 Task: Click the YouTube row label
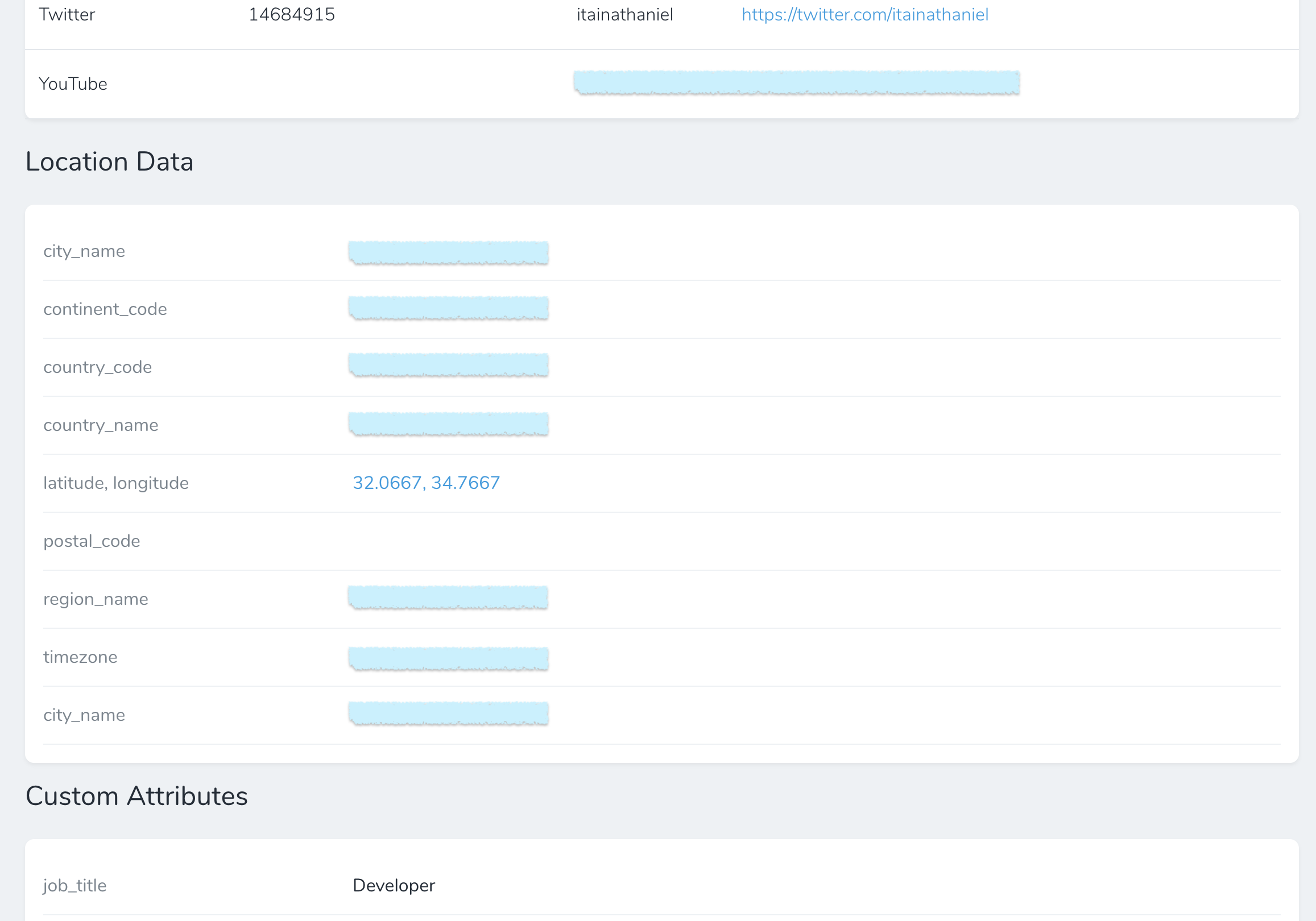tap(73, 84)
